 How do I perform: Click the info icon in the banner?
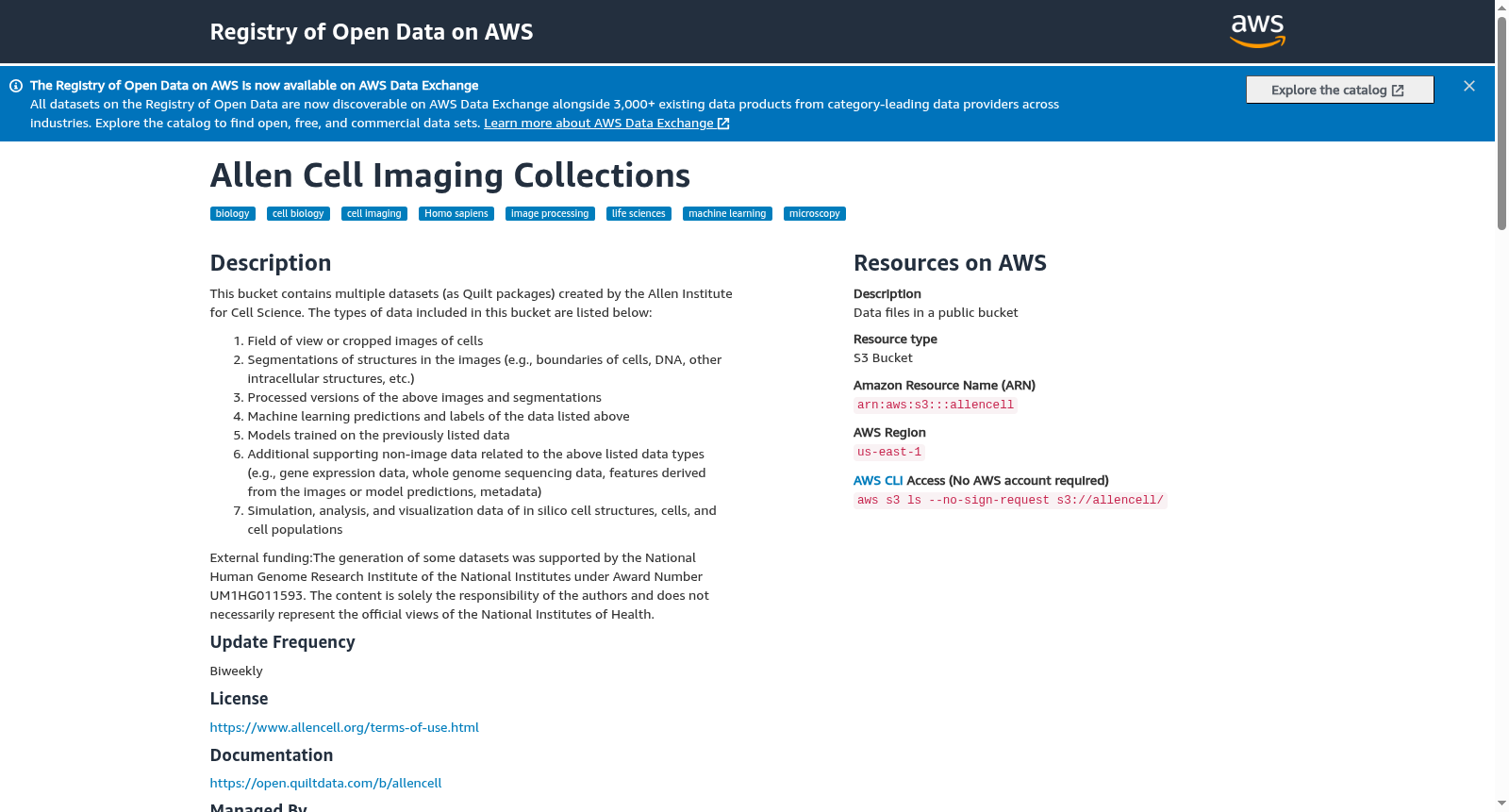16,86
